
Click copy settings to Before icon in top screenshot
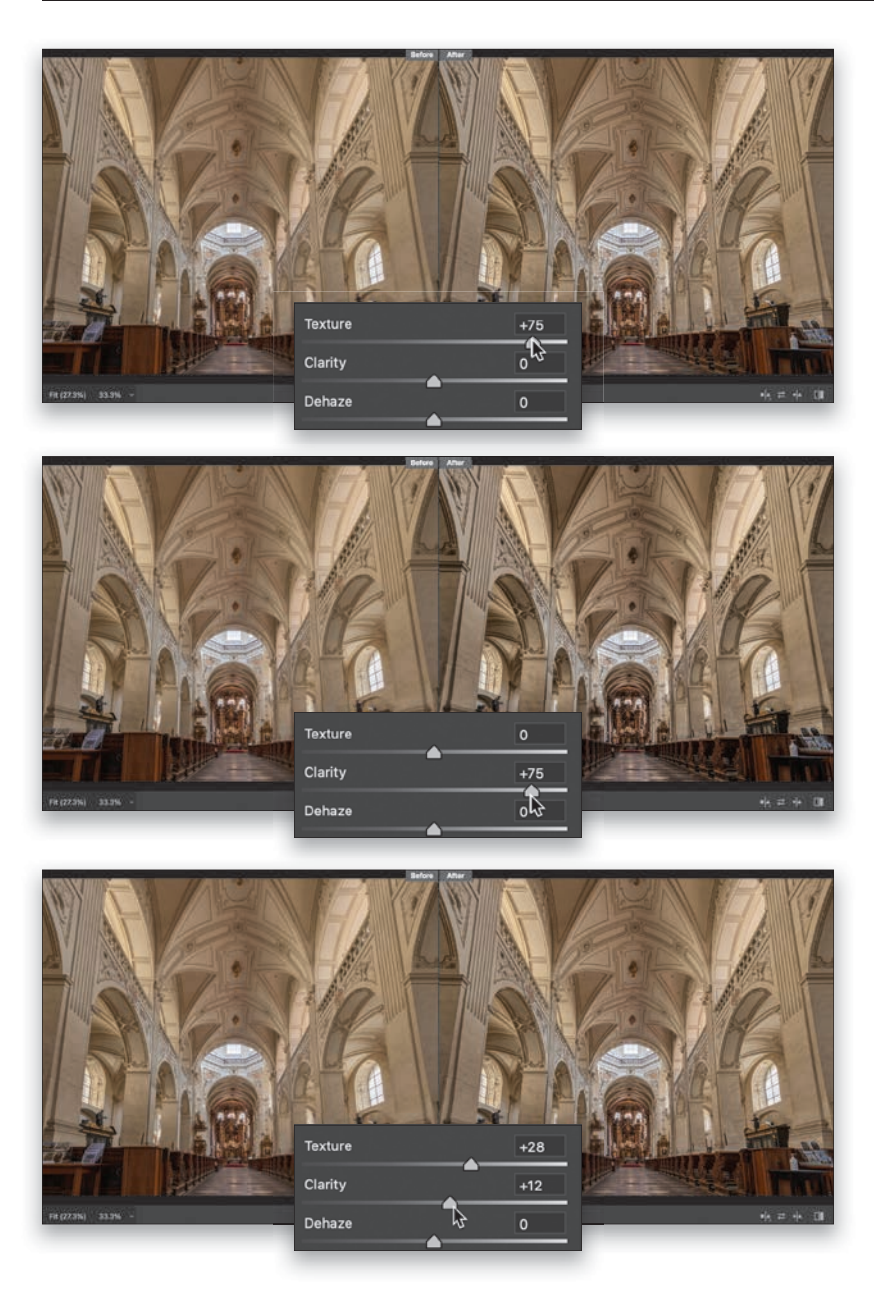[x=797, y=394]
